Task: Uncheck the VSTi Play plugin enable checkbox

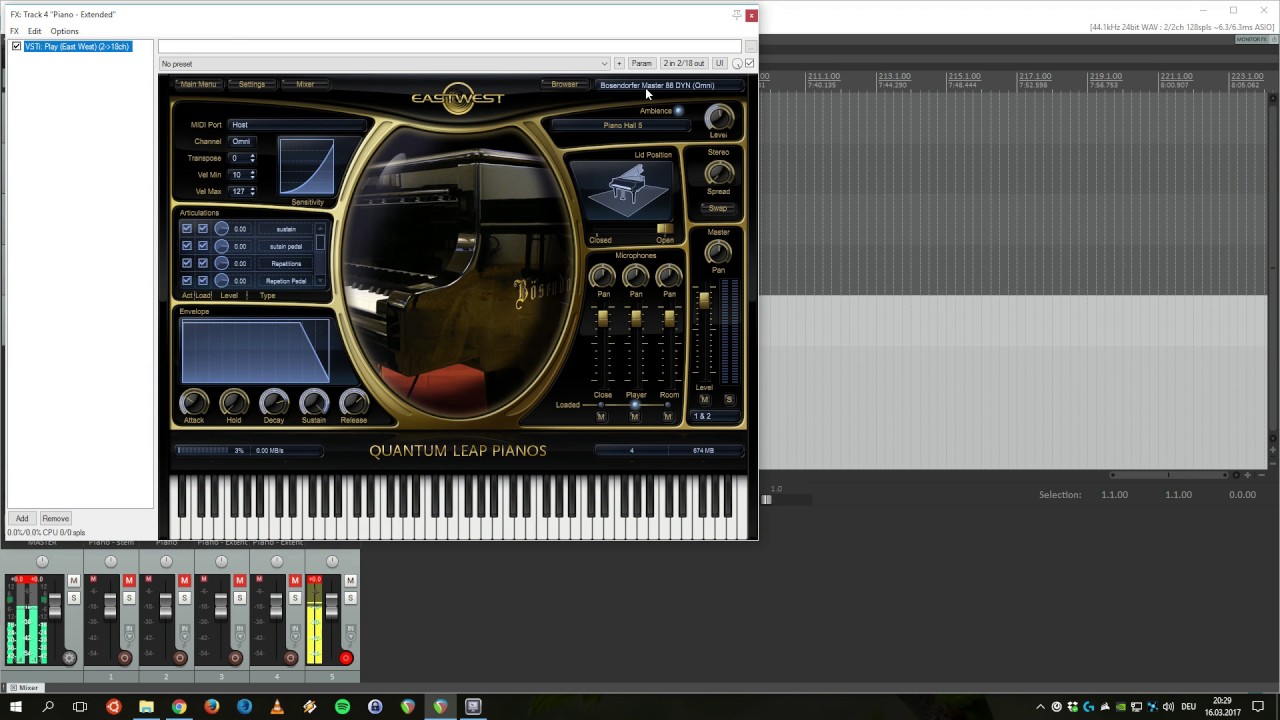Action: [x=17, y=47]
